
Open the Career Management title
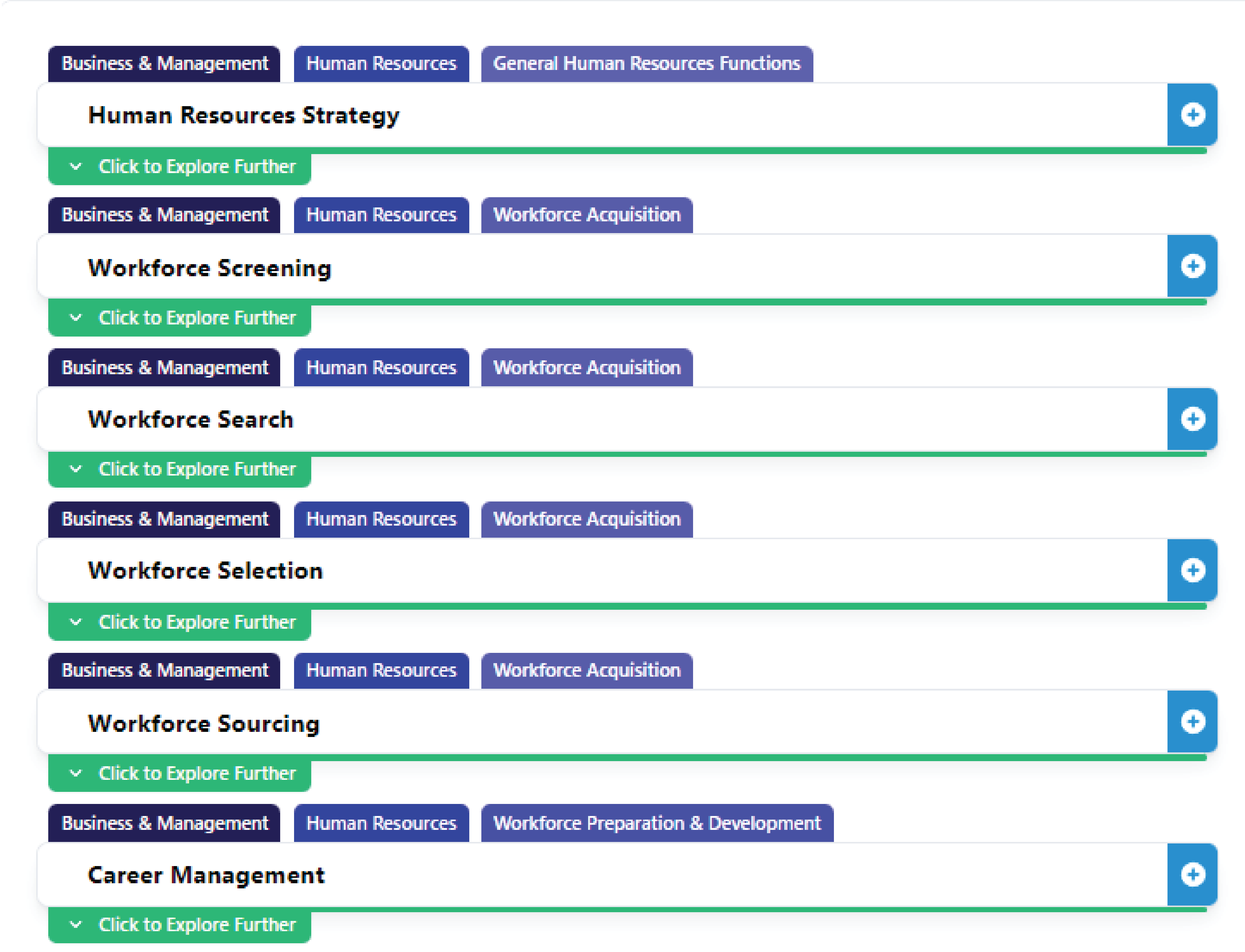[x=206, y=875]
